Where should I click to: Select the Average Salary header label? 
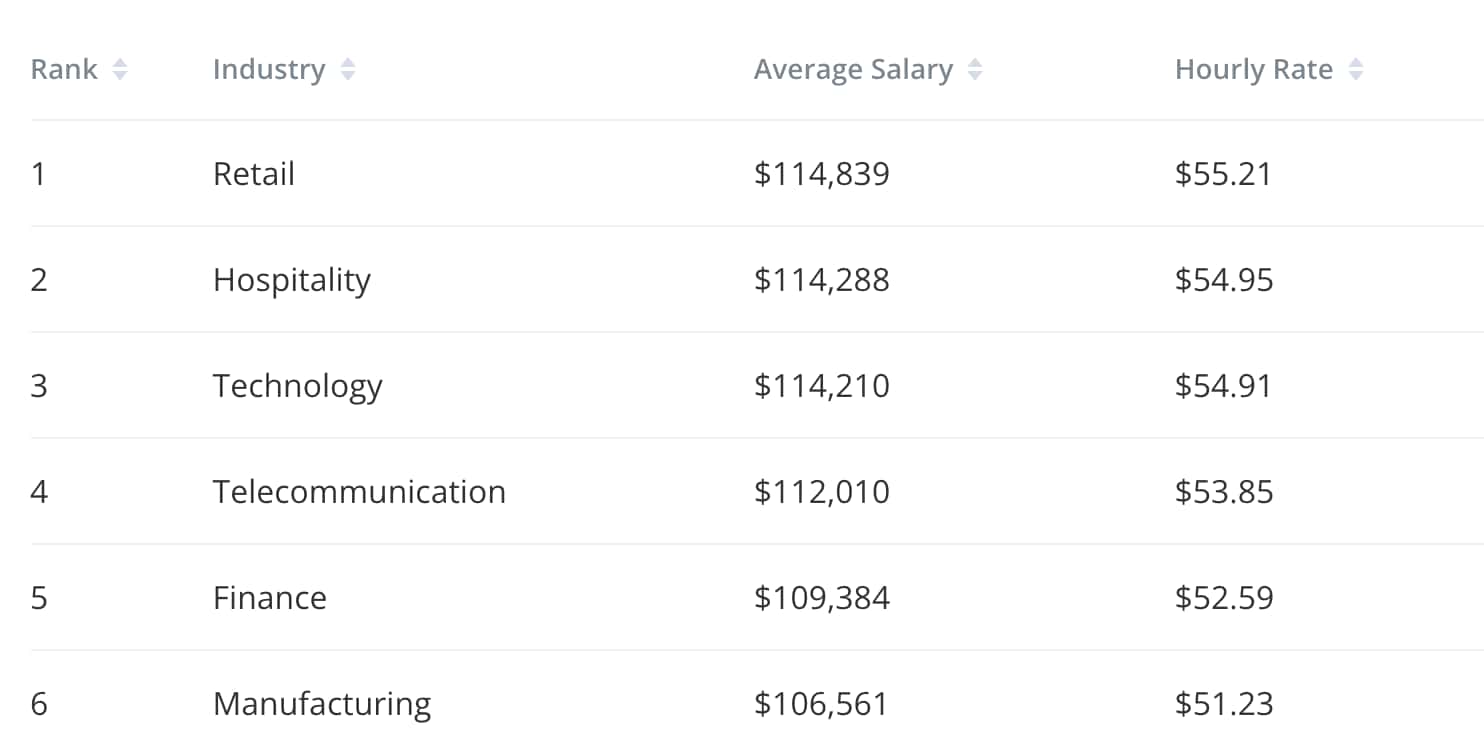click(x=853, y=70)
